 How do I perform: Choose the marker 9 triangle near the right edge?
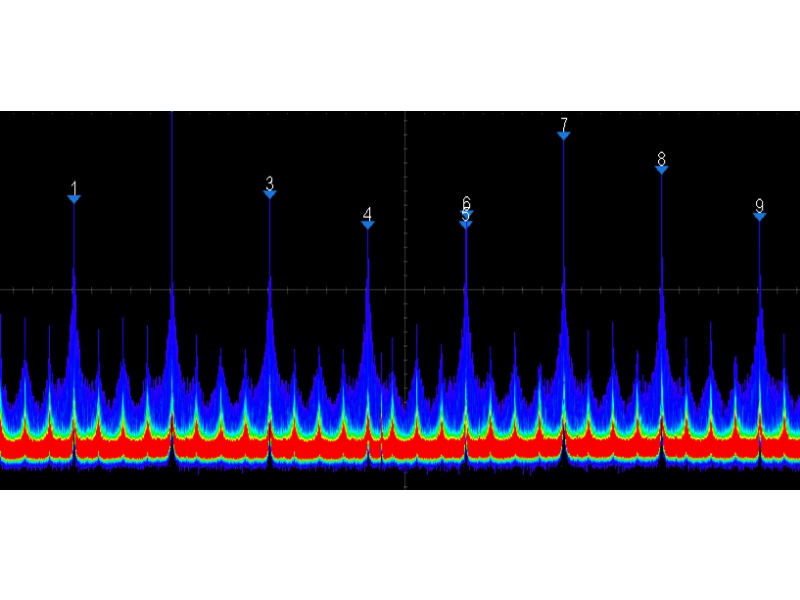pos(759,216)
